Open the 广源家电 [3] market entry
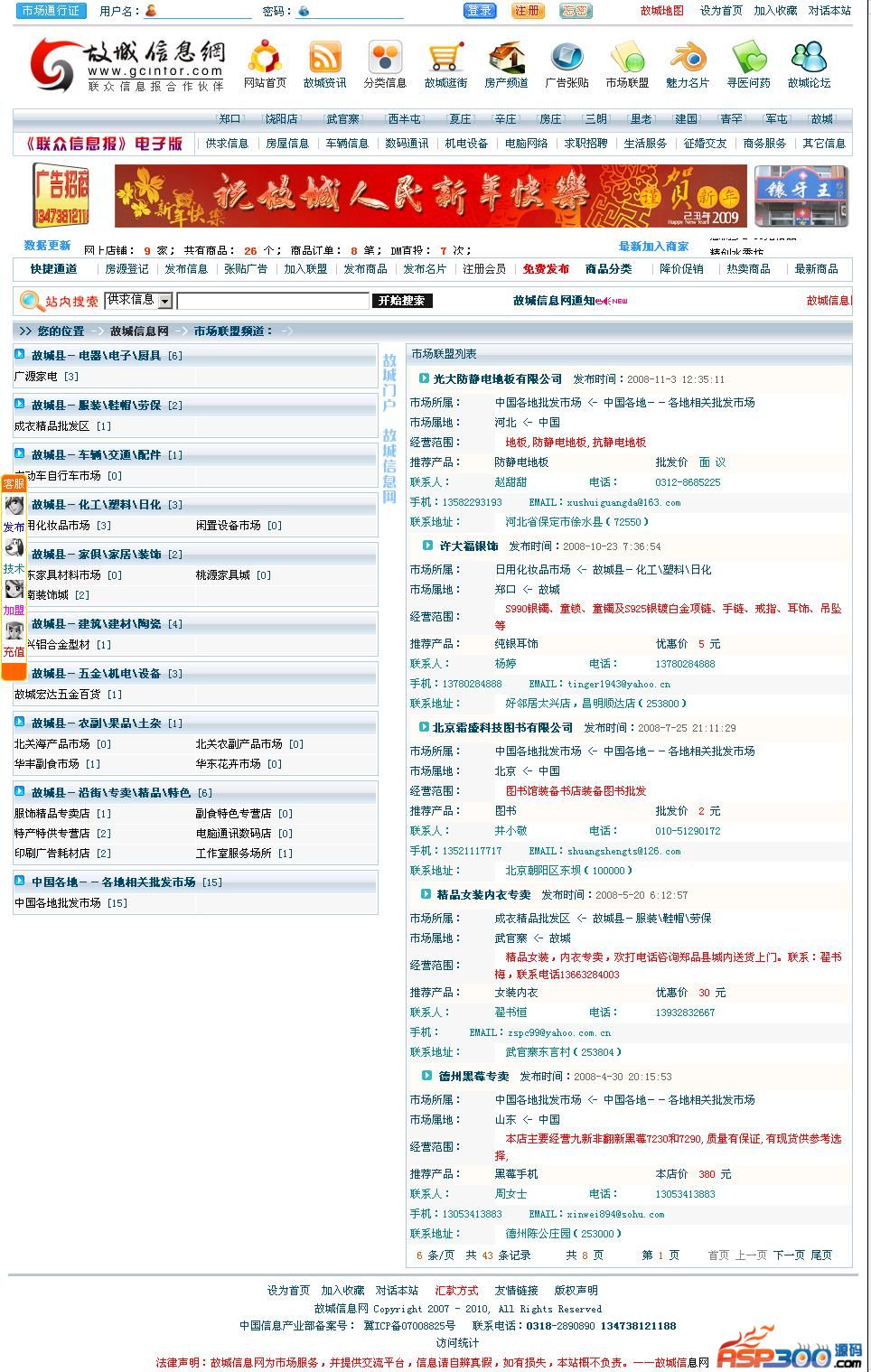Screen dimensions: 871x1372 click(46, 376)
